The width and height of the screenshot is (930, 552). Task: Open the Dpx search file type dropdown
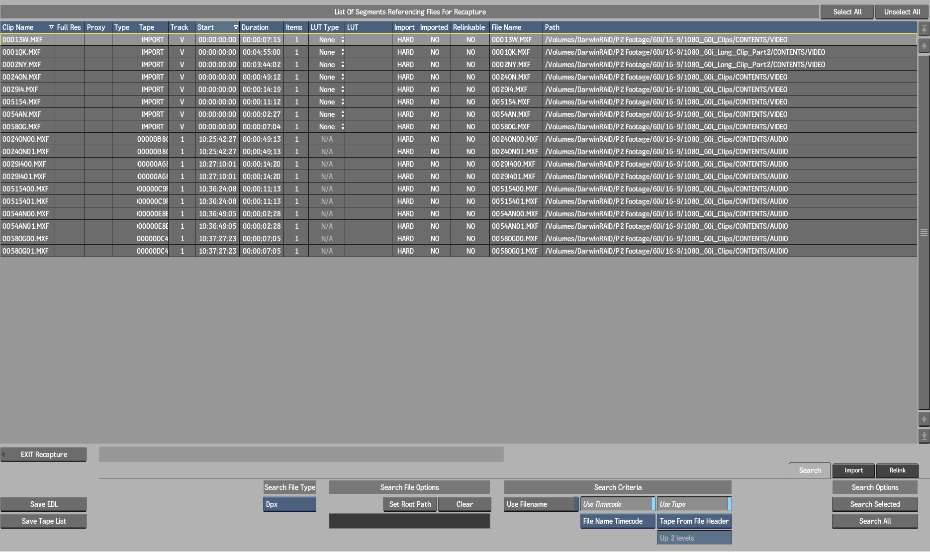290,505
